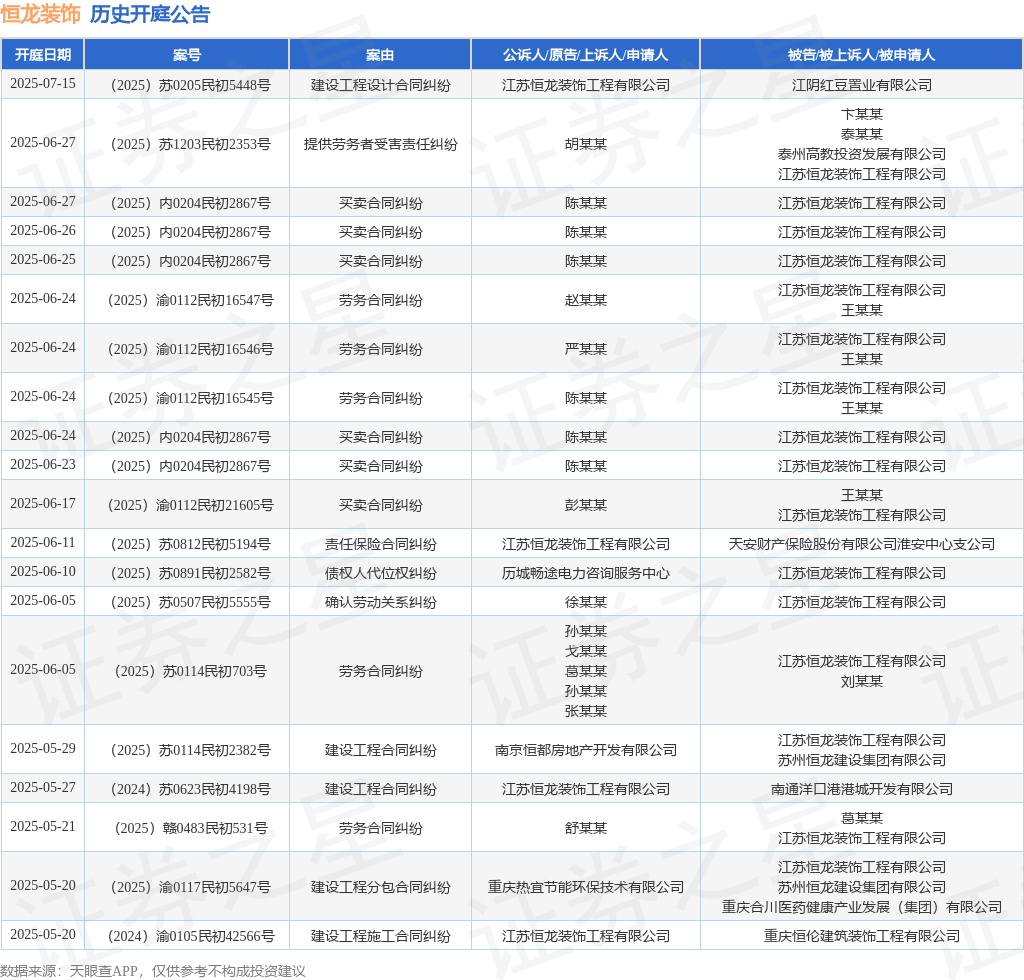Screen dimensions: 1024x980
Task: Click plaintiff name 戈某某
Action: point(586,651)
